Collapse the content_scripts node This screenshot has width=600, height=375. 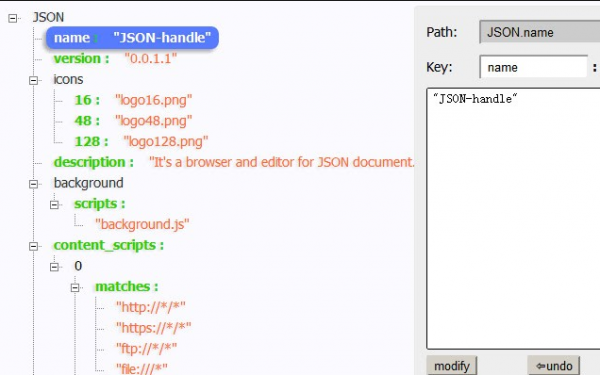(34, 246)
